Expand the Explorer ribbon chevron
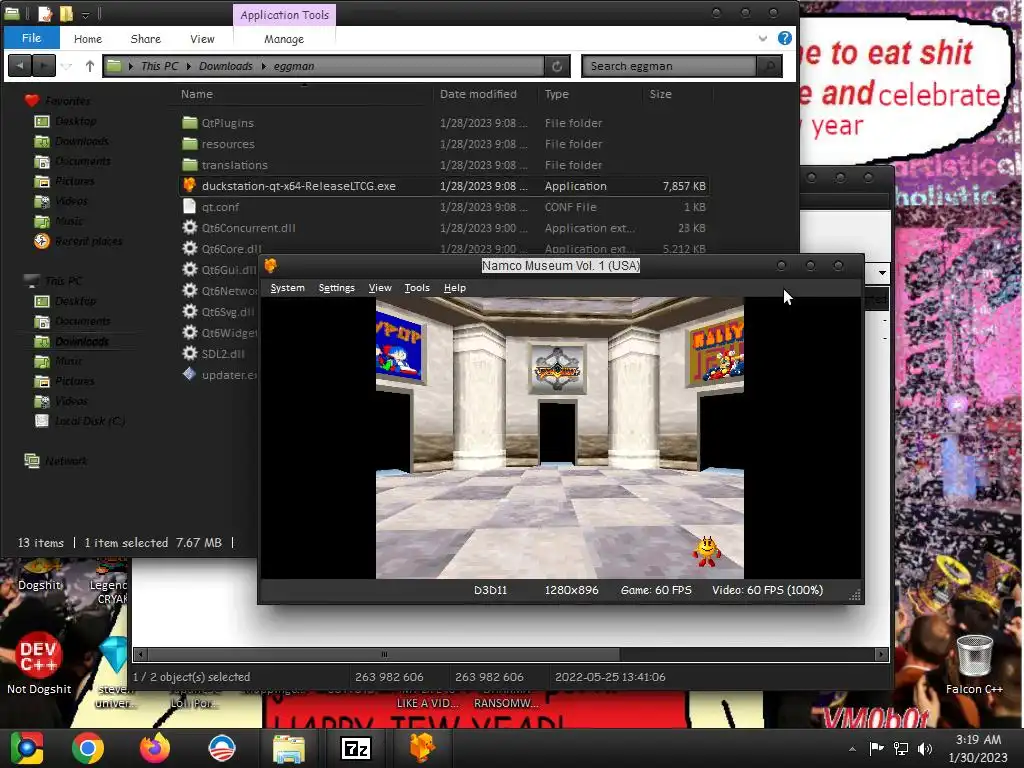 coord(762,39)
